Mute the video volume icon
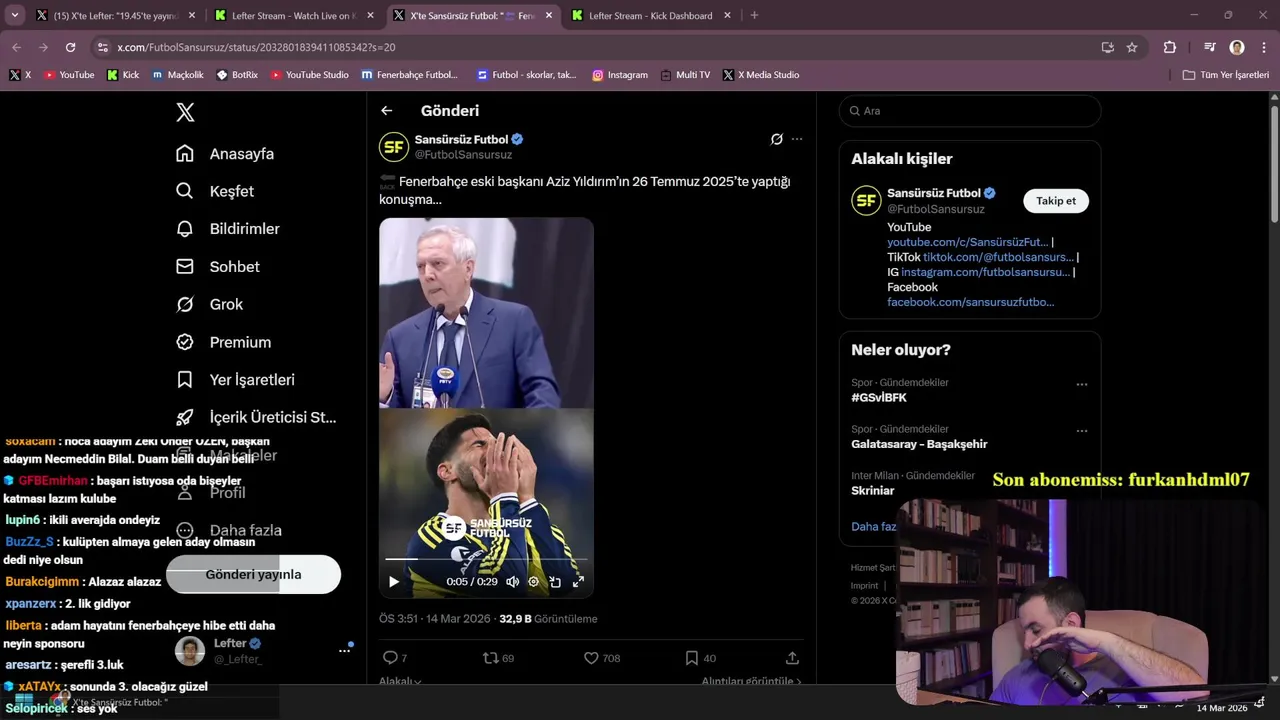This screenshot has width=1280, height=720. (512, 581)
